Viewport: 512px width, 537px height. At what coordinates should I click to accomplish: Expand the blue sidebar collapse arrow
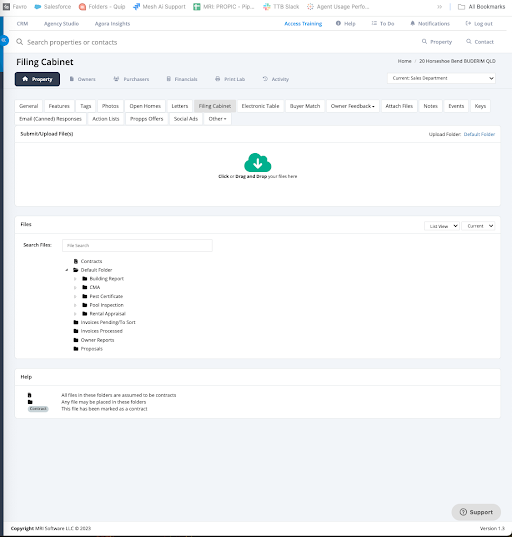coord(4,40)
